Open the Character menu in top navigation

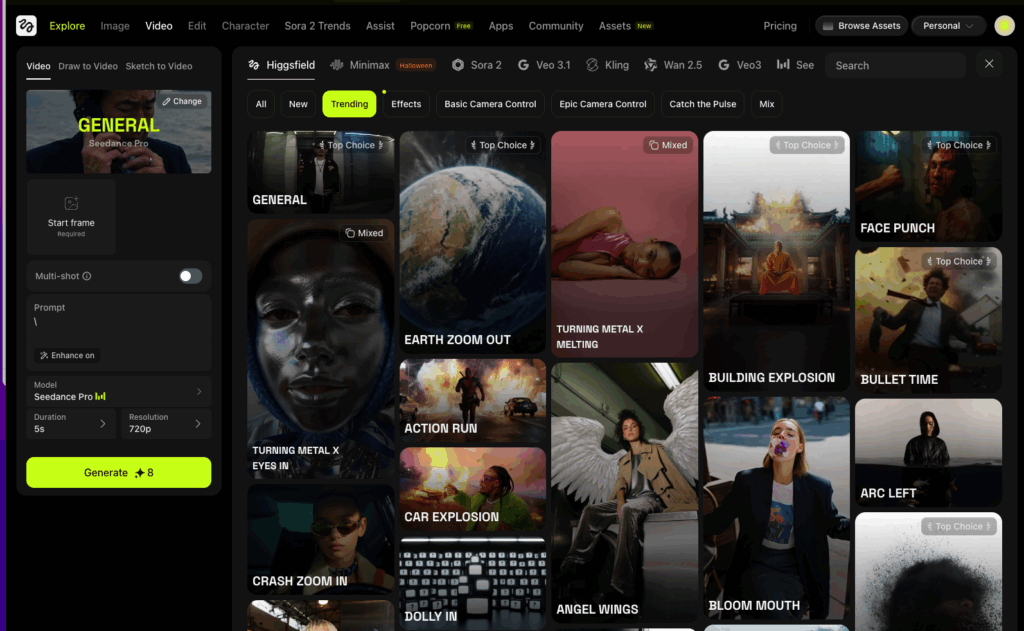[245, 26]
